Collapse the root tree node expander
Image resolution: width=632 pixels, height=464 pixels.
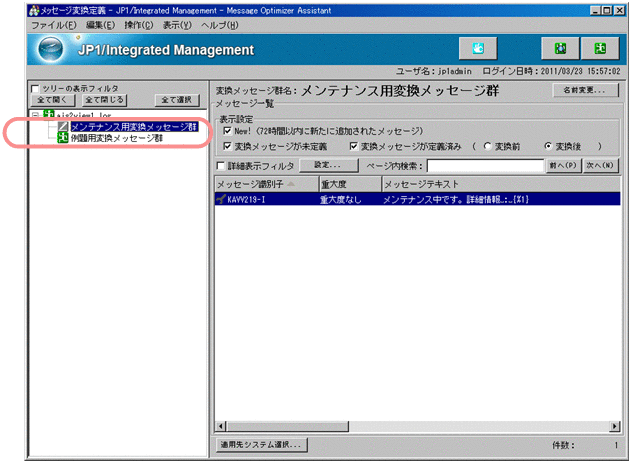[x=36, y=116]
